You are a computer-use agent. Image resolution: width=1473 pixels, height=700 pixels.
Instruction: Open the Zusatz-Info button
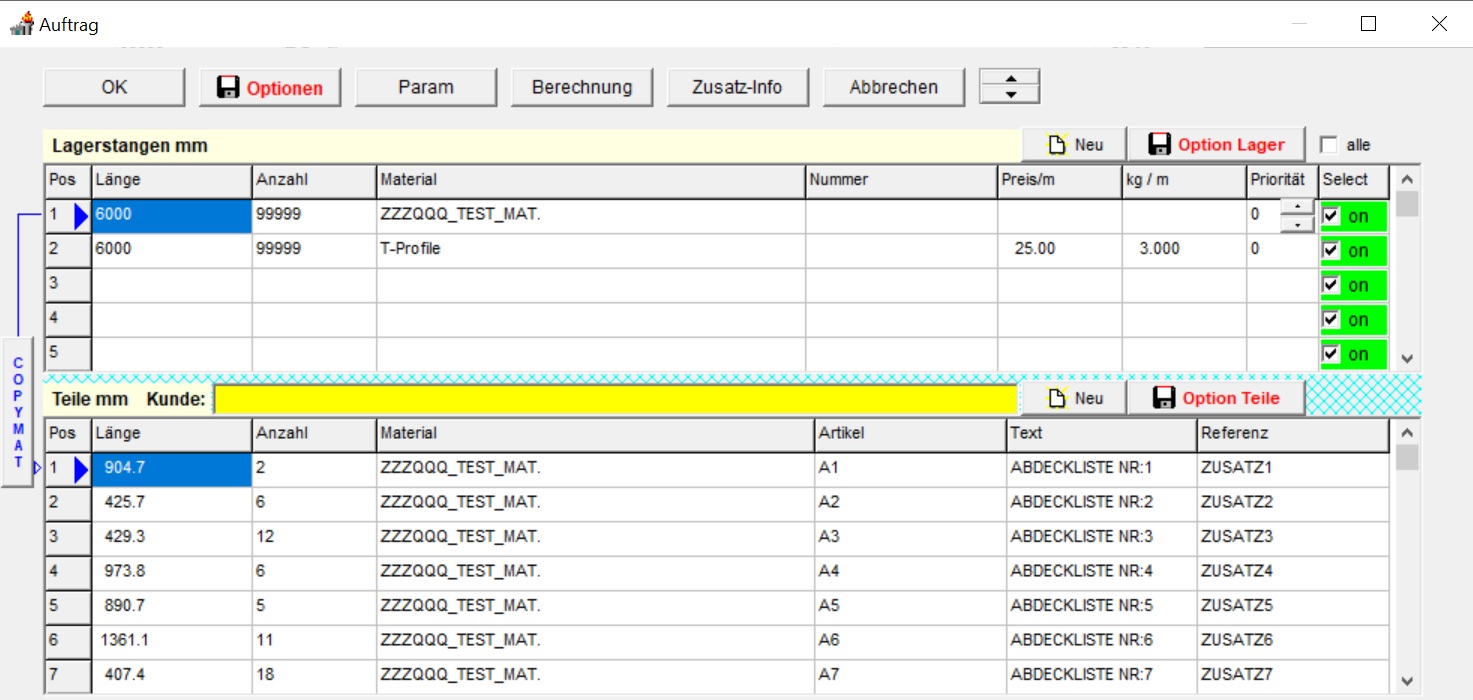coord(737,87)
